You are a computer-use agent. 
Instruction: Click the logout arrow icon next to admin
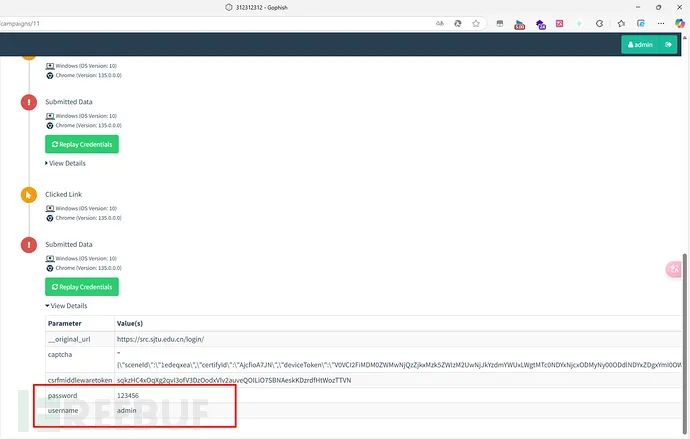pos(668,44)
